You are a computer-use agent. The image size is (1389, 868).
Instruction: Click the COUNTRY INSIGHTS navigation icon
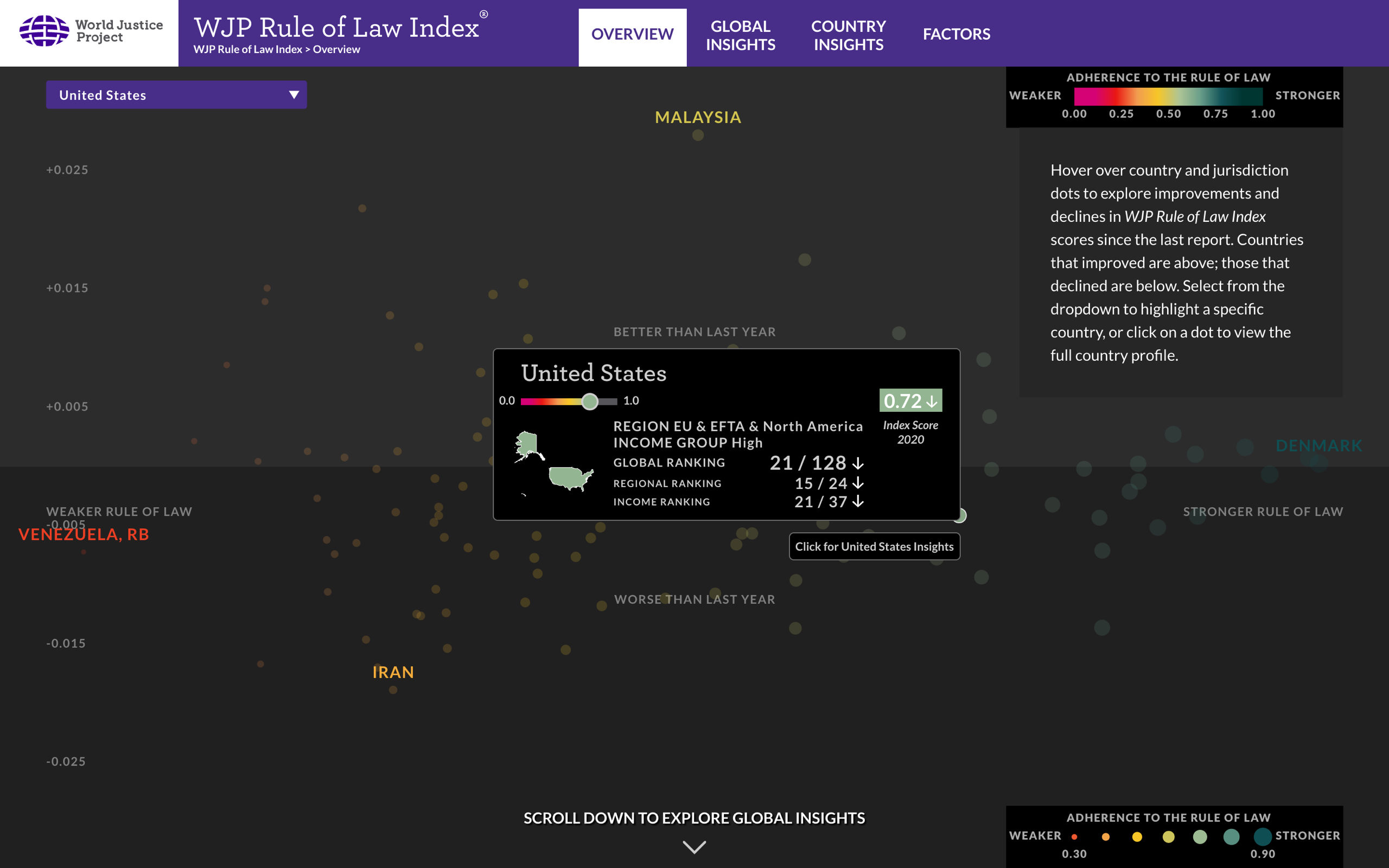pos(849,34)
